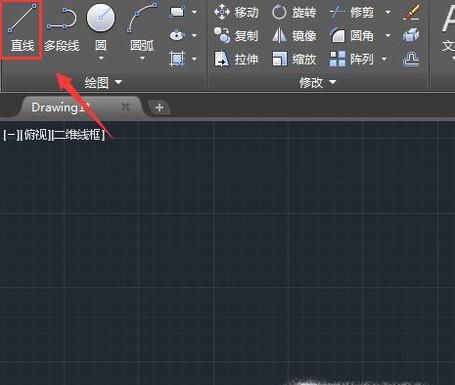Expand the 修改 (Modify) panel

(x=318, y=82)
